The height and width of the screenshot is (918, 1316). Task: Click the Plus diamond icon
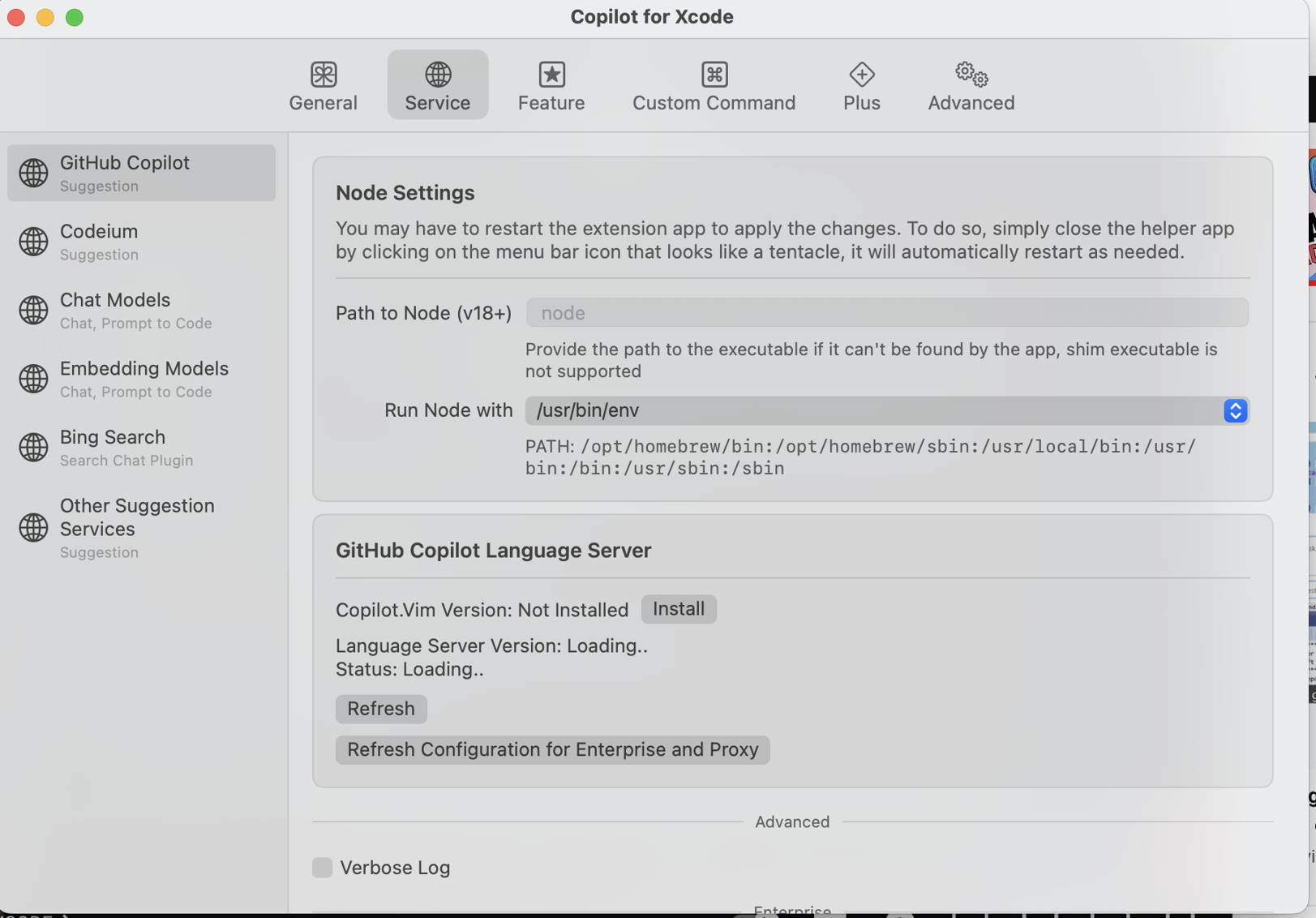861,75
